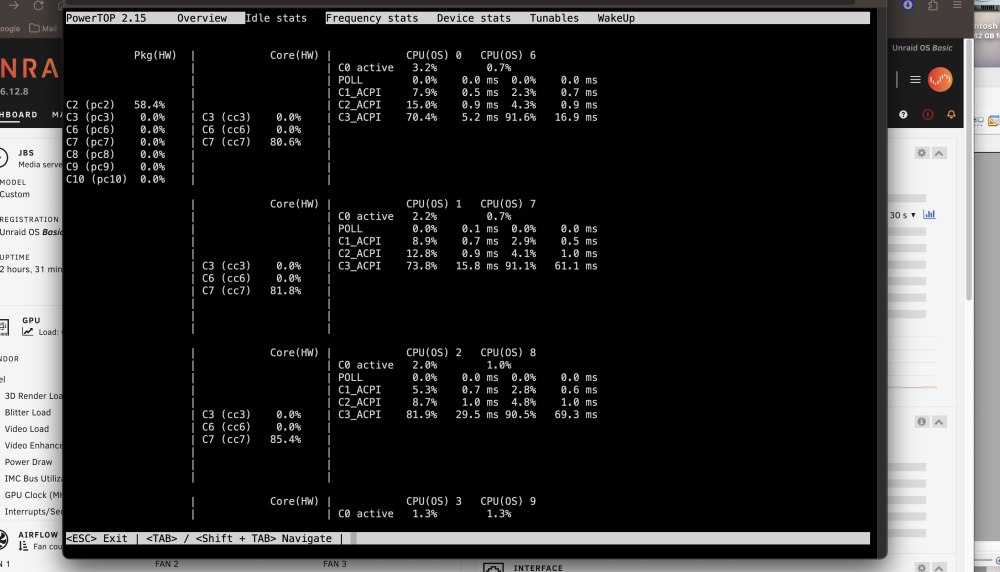
Task: Open the Tunables tab
Action: [554, 18]
